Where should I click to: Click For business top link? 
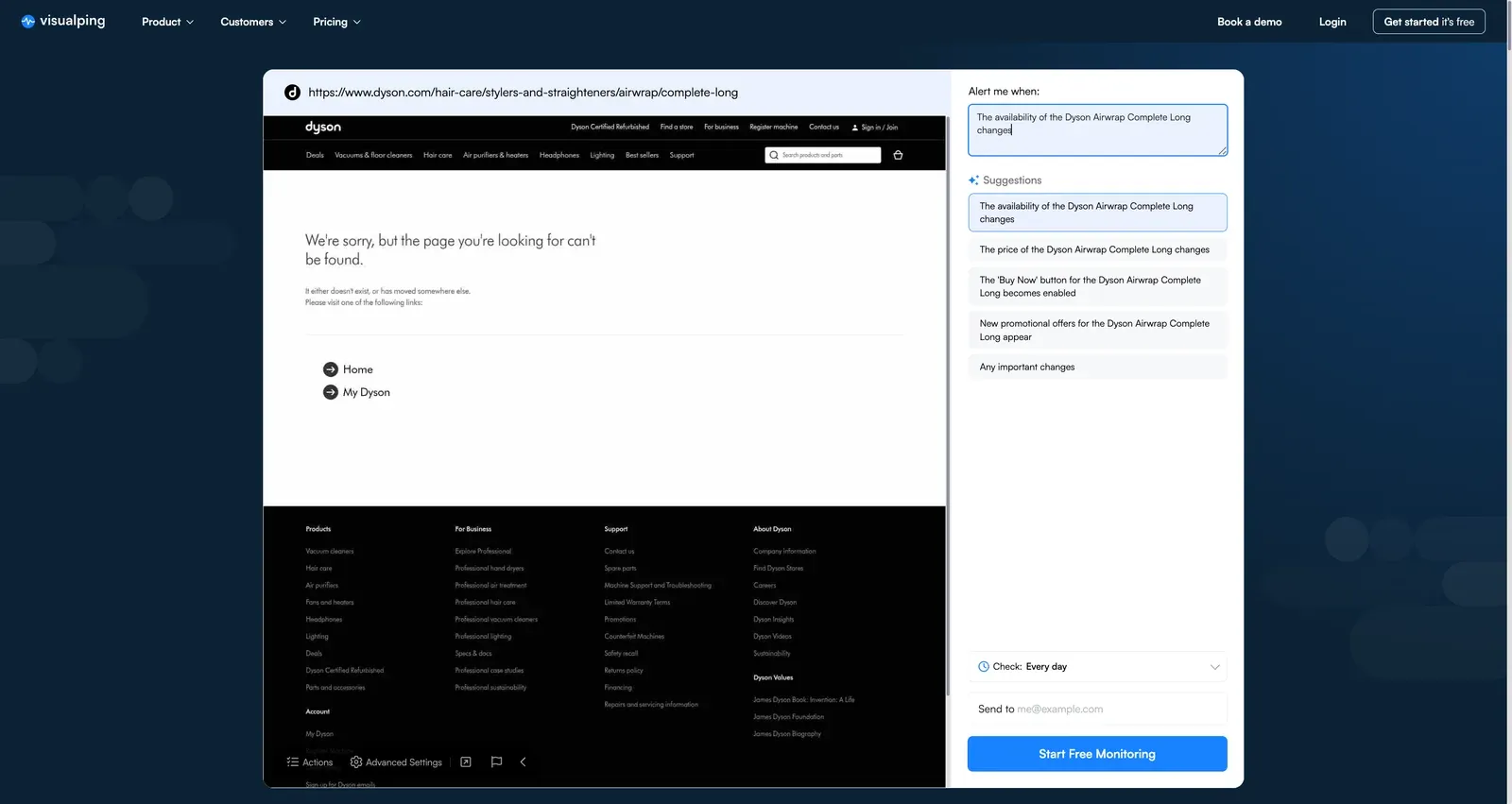coord(721,127)
